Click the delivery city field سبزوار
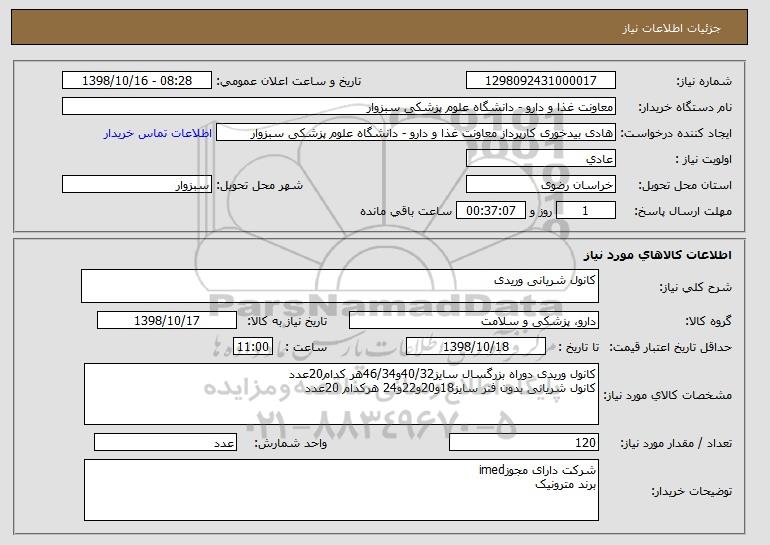The height and width of the screenshot is (545, 770). 137,185
